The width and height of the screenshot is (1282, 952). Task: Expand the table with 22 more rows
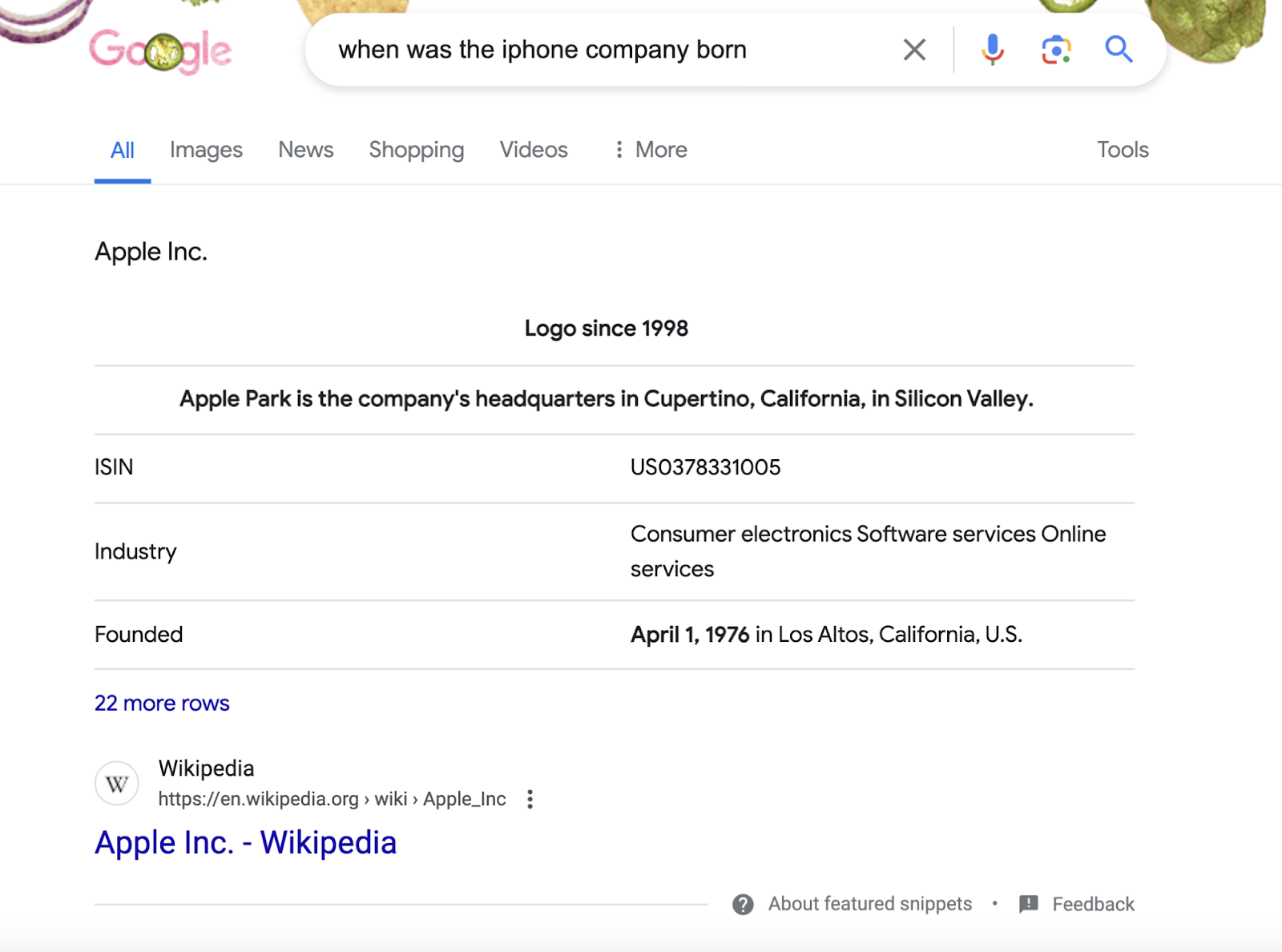(x=162, y=703)
